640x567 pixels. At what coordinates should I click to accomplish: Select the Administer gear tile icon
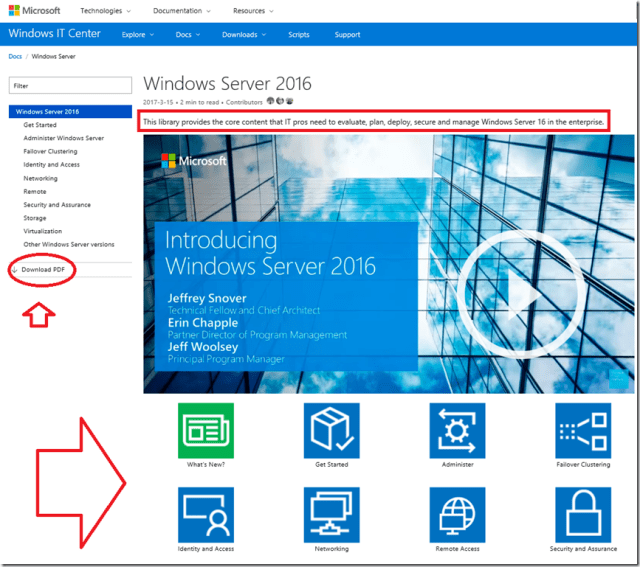[x=457, y=430]
